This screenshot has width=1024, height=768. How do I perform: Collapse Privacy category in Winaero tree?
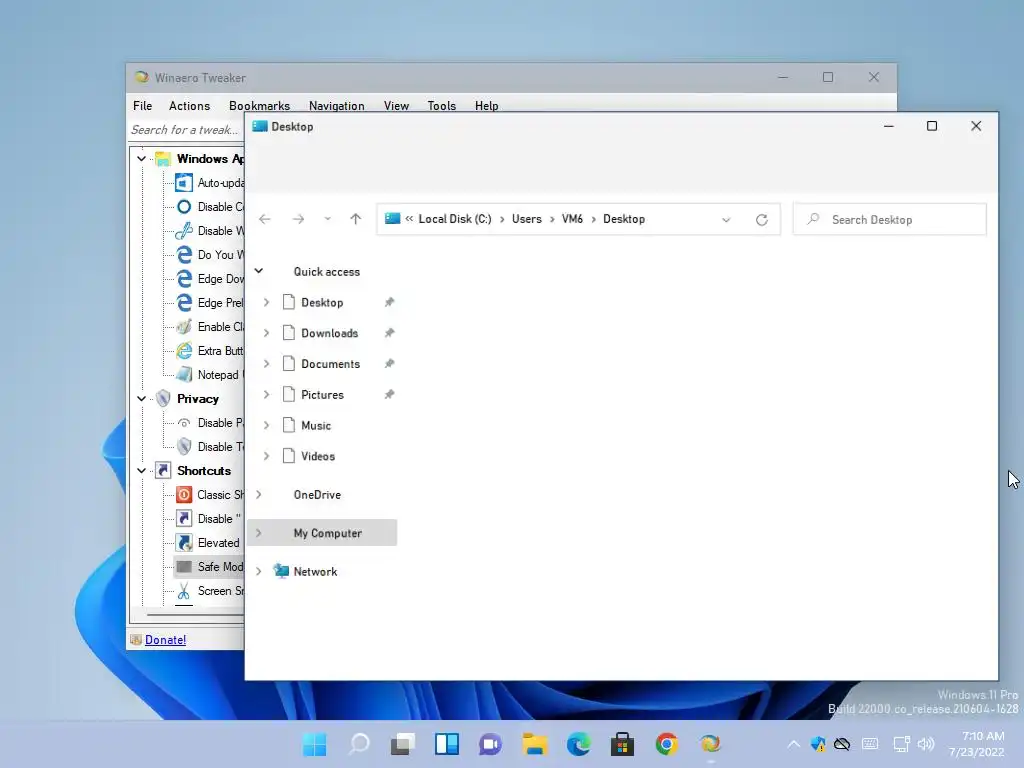tap(141, 398)
